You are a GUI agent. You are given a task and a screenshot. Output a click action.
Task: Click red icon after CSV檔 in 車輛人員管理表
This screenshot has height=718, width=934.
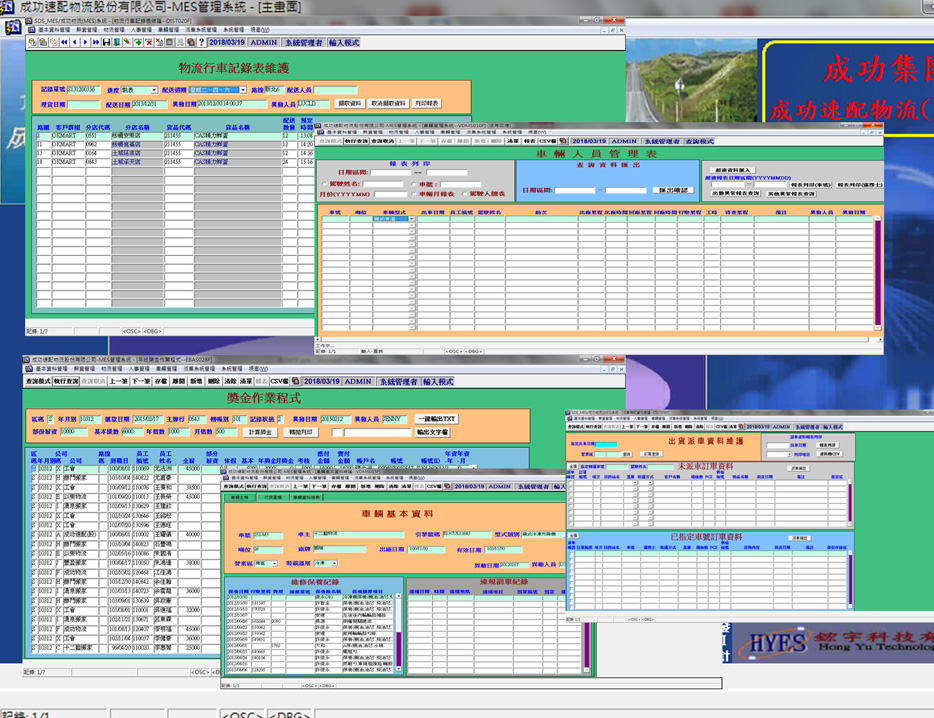tap(563, 141)
